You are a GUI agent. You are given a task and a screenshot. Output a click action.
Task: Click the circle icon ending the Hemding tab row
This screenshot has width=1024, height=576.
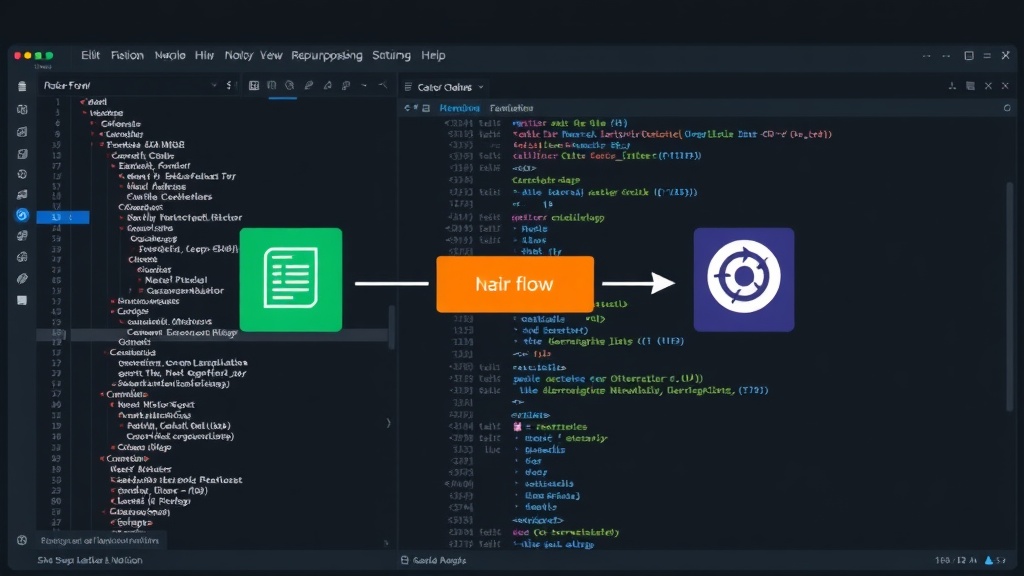click(1007, 108)
